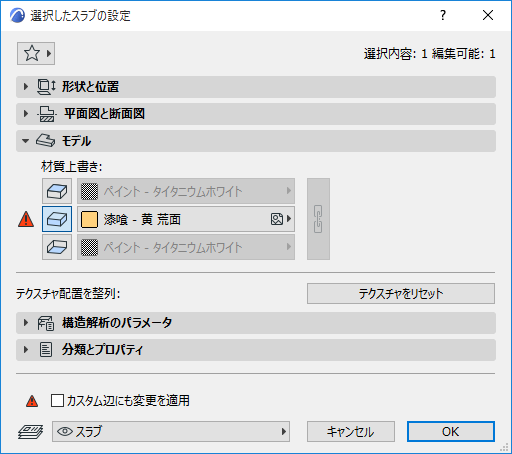Enable カスタム辺にも変更を適用 checkbox

point(57,400)
